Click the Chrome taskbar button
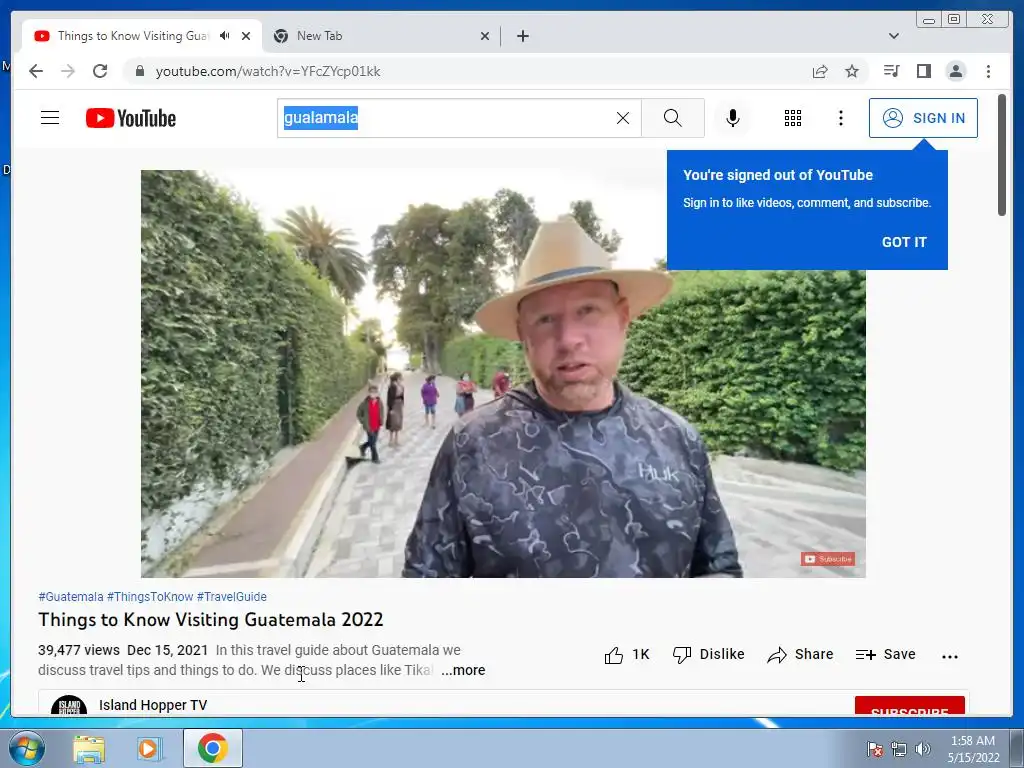The height and width of the screenshot is (768, 1024). click(x=212, y=748)
